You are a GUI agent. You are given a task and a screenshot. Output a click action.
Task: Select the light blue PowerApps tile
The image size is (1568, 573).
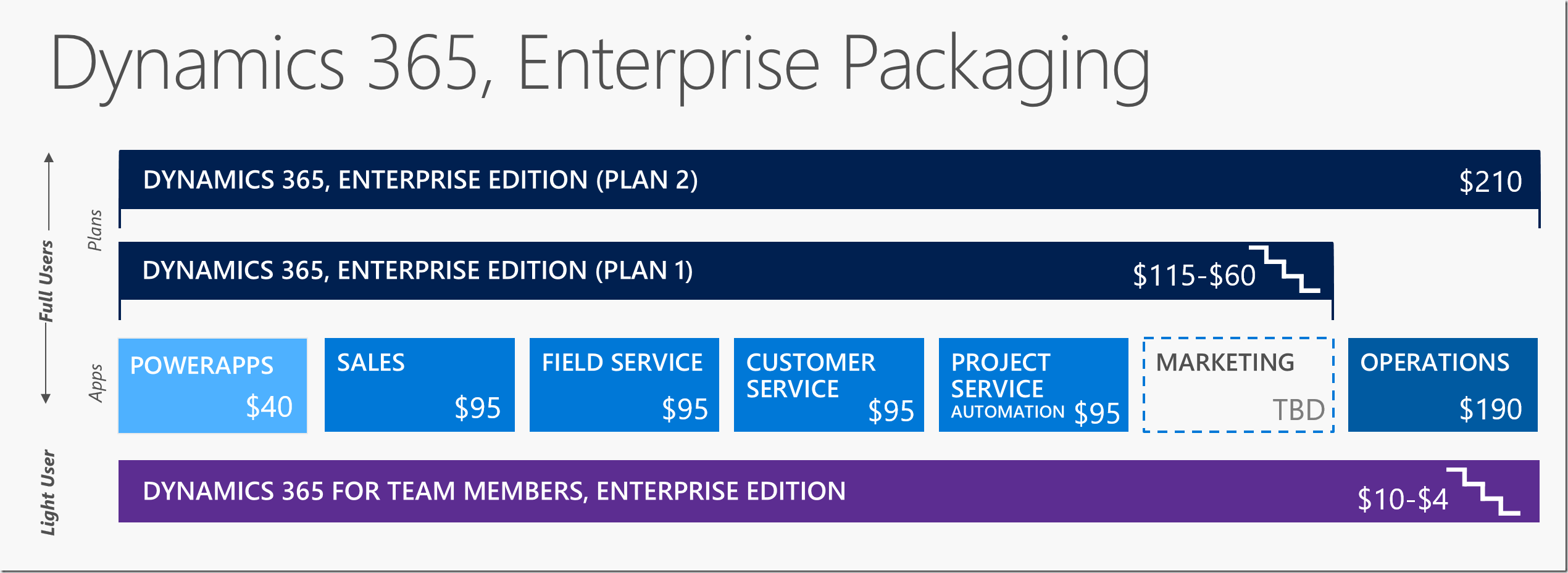[x=212, y=385]
